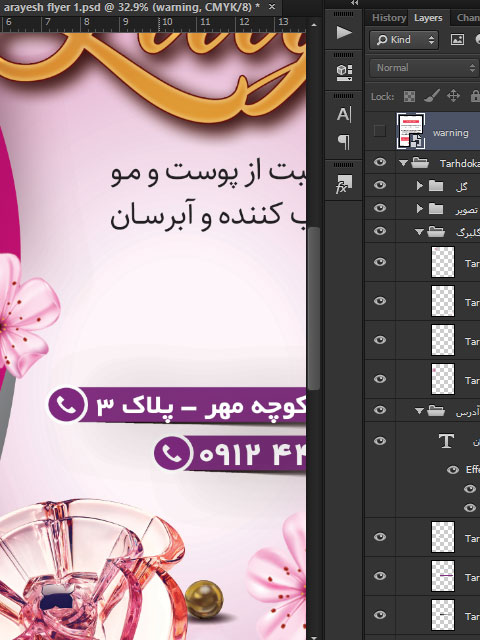Lock image pixels brush icon
The width and height of the screenshot is (480, 640).
point(431,96)
